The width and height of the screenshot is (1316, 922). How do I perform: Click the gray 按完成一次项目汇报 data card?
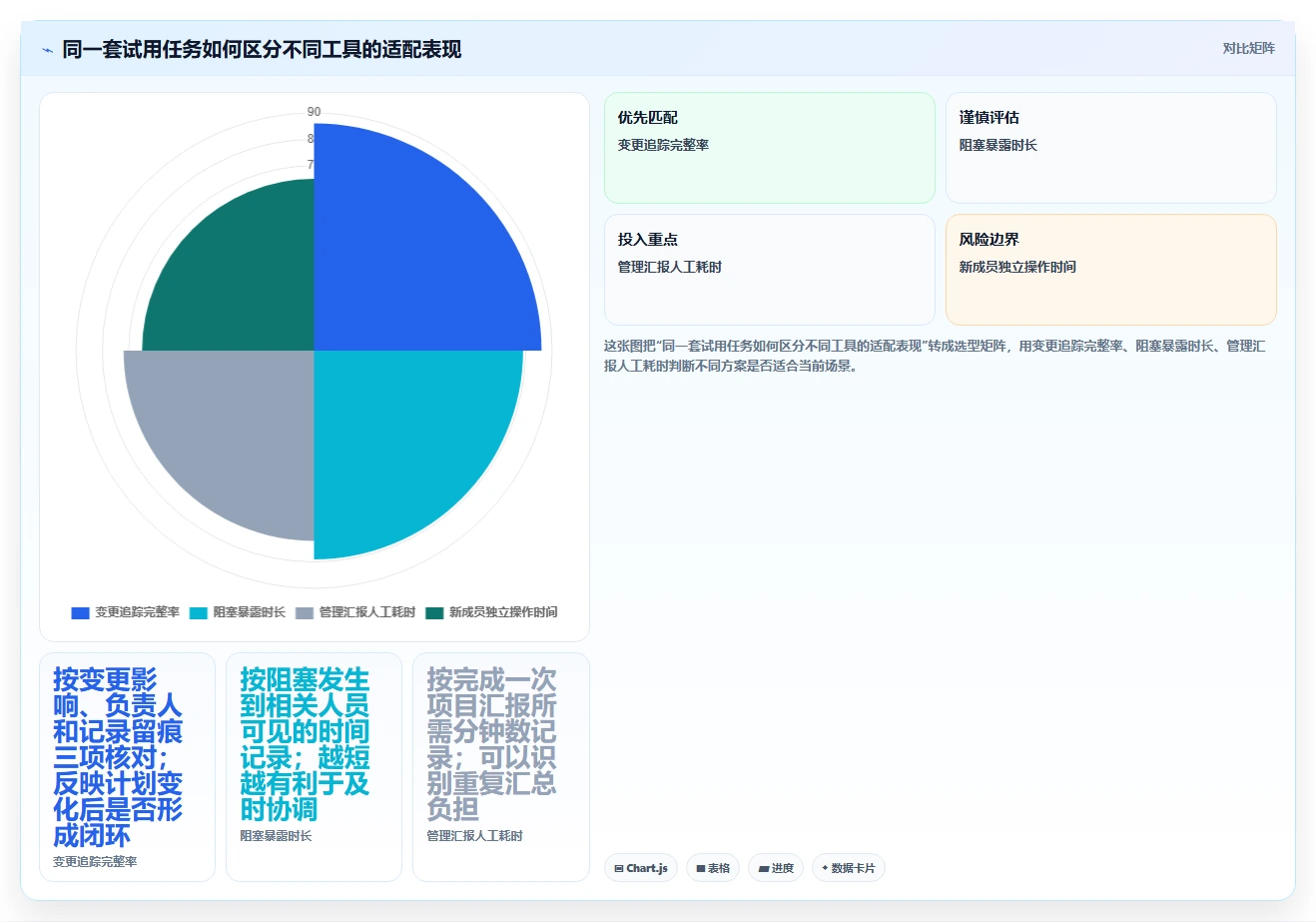pos(501,767)
